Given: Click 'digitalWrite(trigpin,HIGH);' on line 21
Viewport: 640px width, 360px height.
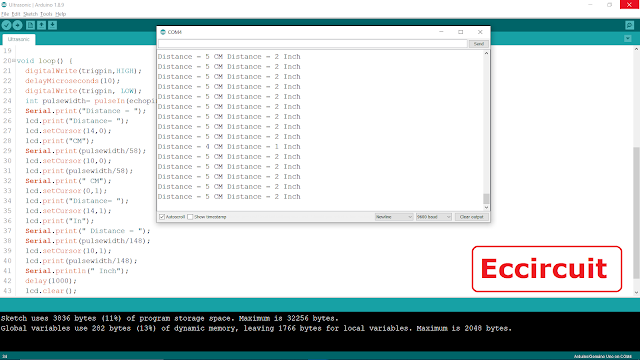Looking at the screenshot, I should coord(83,71).
